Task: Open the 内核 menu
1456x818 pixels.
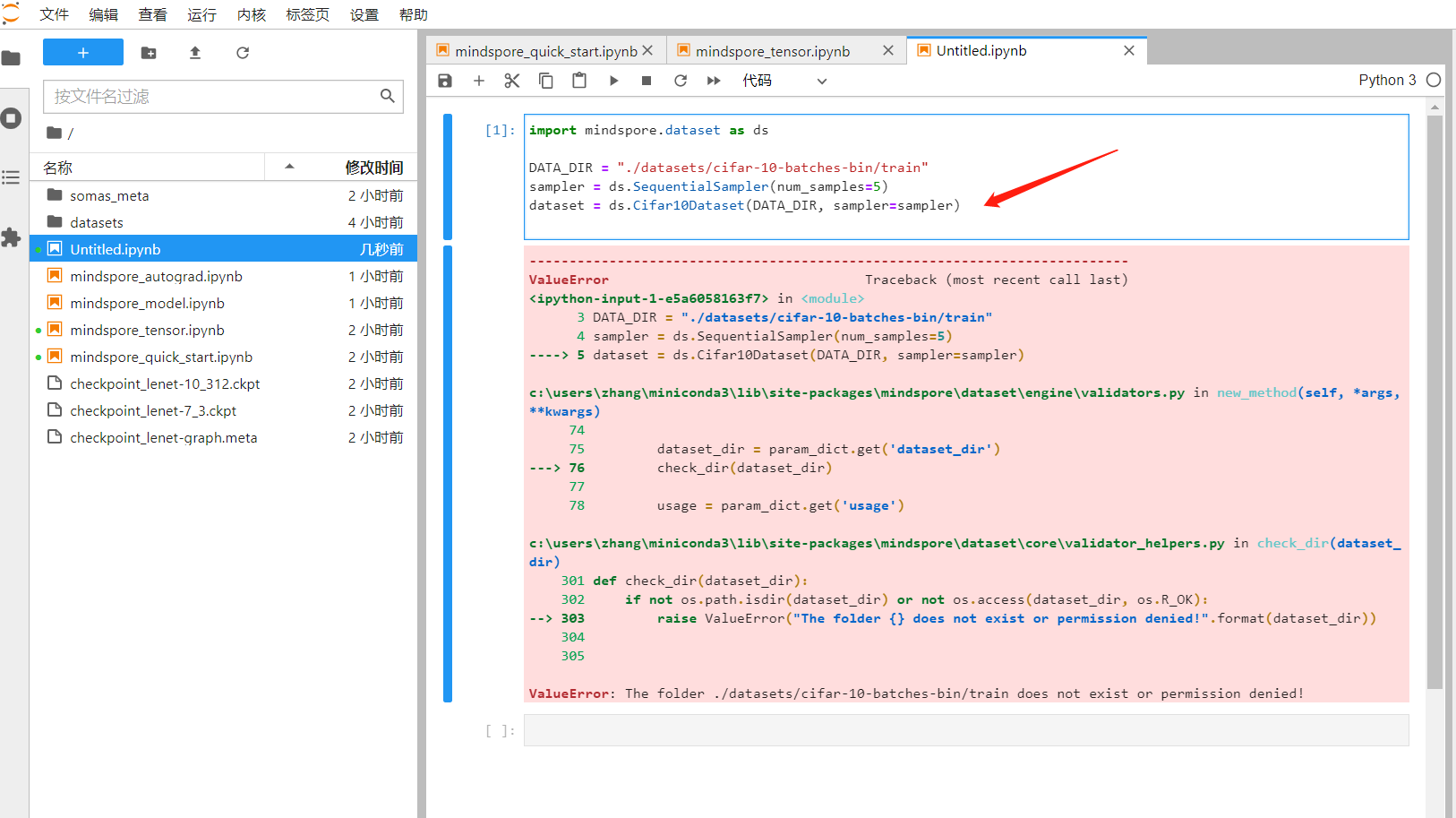Action: (x=252, y=14)
